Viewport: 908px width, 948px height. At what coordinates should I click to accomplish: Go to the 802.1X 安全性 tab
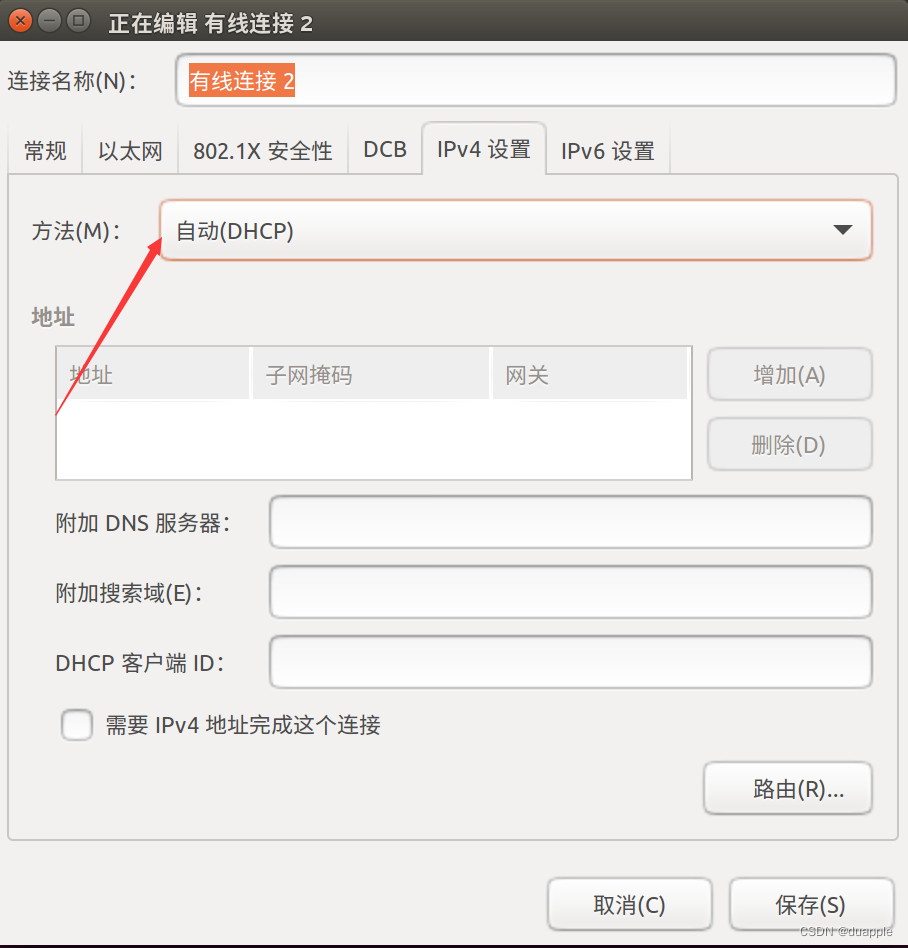[x=263, y=151]
